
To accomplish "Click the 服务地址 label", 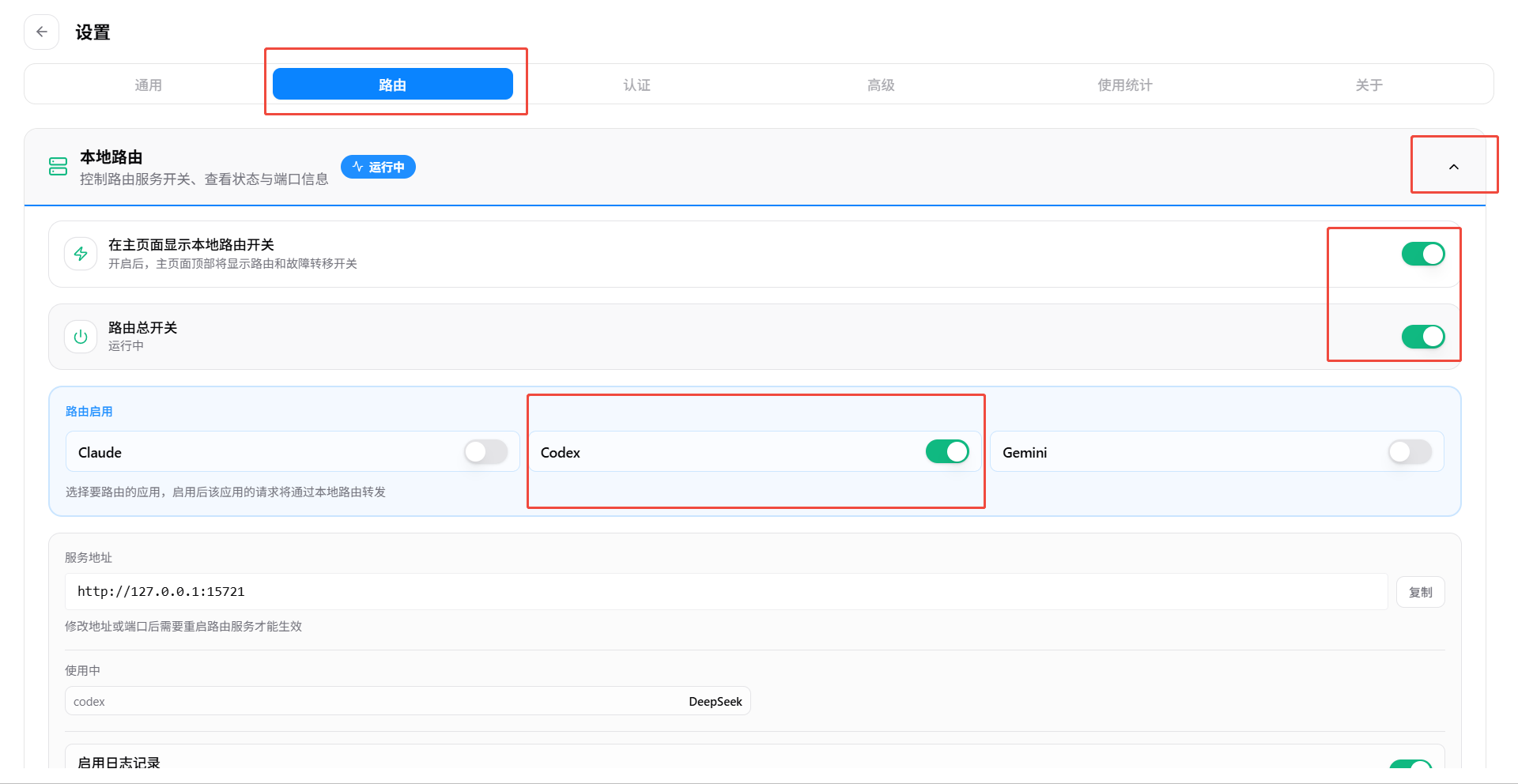I will (x=89, y=557).
